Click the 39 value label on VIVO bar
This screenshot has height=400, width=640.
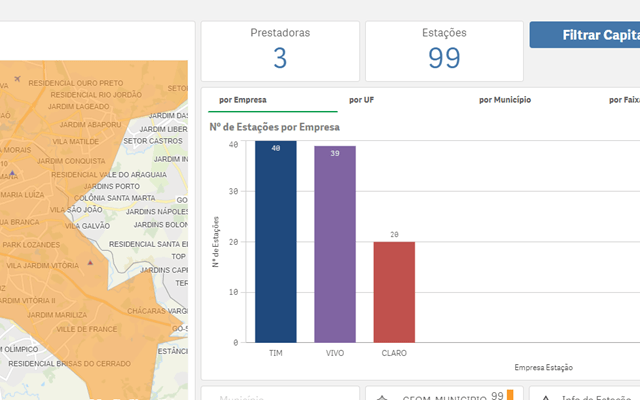pos(335,153)
